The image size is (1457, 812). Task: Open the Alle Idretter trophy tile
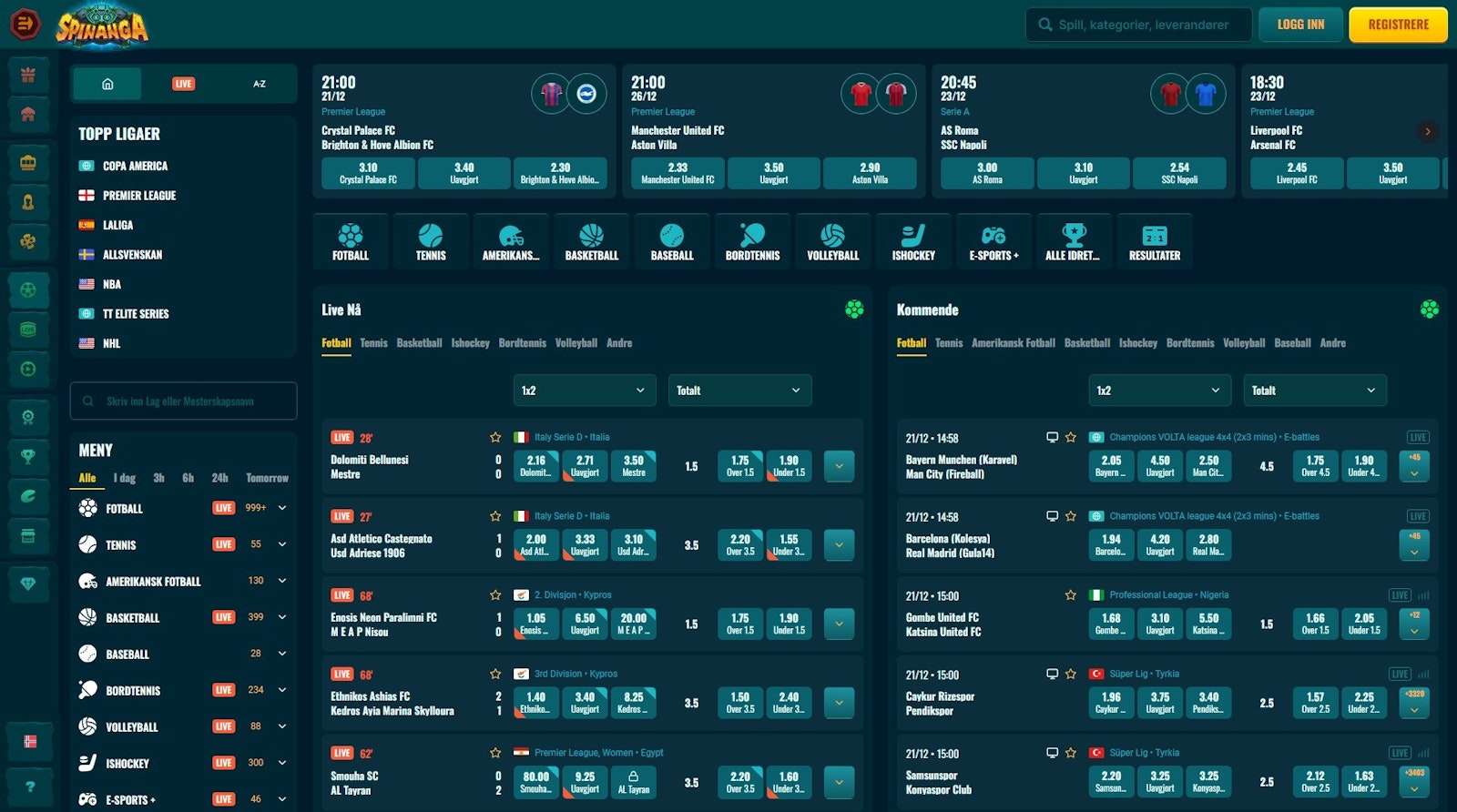click(1074, 241)
